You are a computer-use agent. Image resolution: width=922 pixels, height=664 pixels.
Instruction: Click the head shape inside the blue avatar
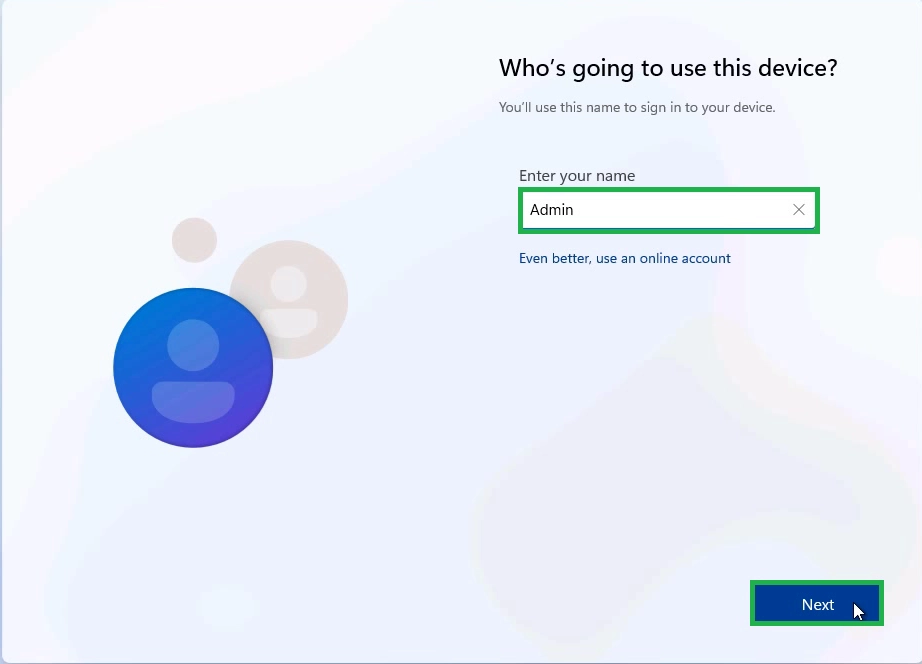(193, 344)
